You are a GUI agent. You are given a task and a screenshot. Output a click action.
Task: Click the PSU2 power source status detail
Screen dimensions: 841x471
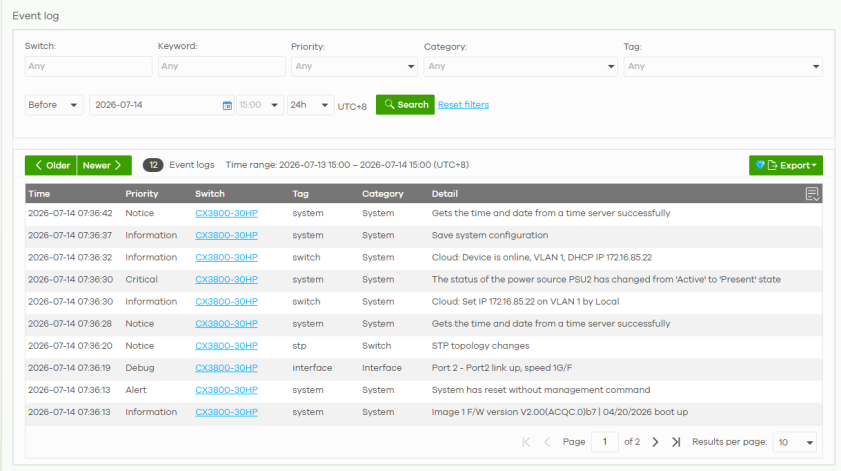coord(606,279)
